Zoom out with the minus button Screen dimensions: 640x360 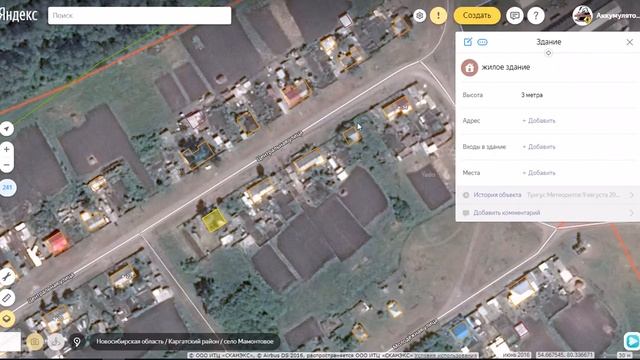(x=7, y=165)
